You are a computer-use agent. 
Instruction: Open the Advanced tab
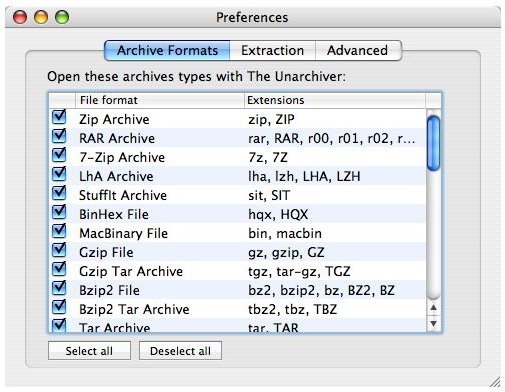(358, 51)
